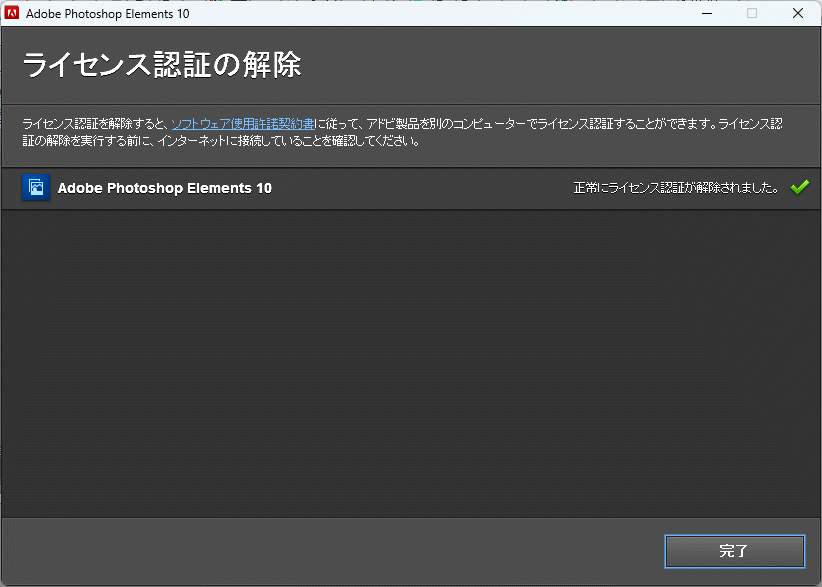
Task: Click the 正常にライセンス認証が解除されました status message
Action: 676,188
